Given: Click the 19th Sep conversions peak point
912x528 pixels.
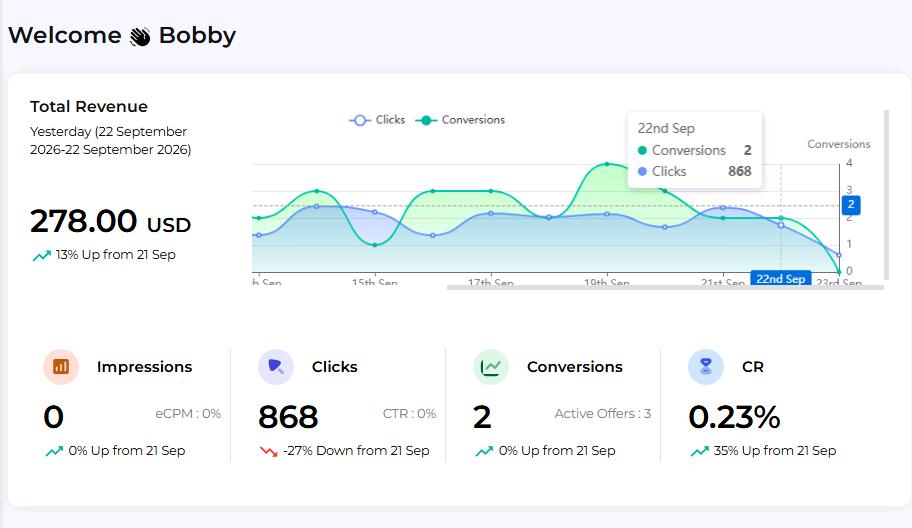Looking at the screenshot, I should coord(607,164).
